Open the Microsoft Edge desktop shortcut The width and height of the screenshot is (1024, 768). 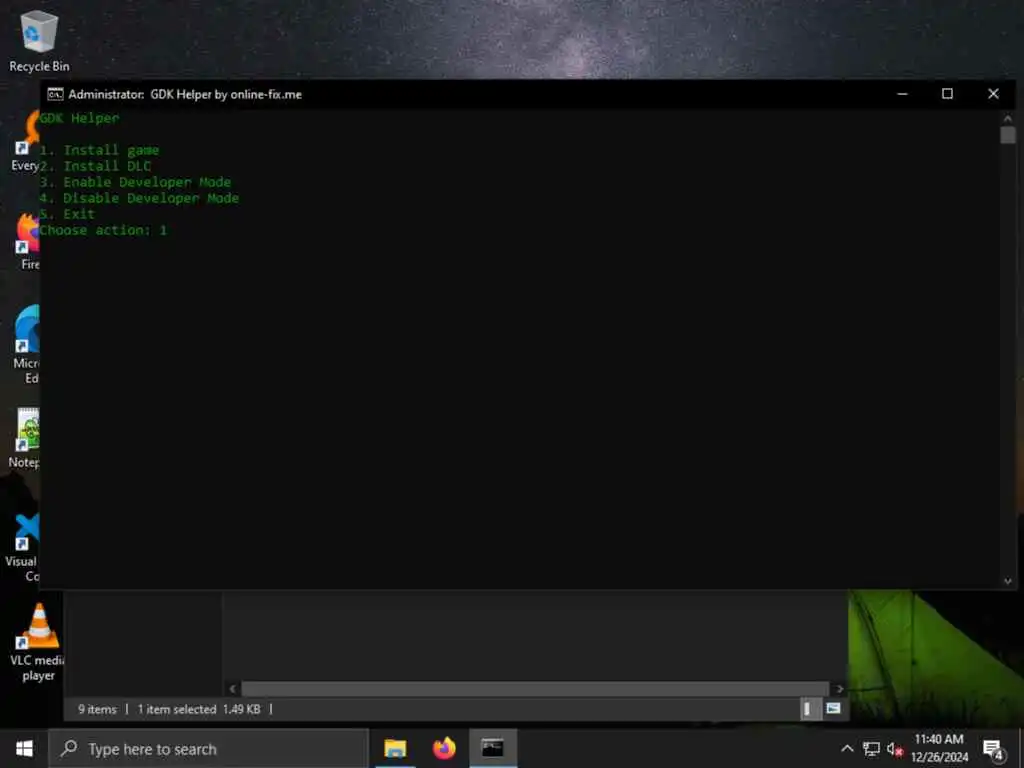[26, 344]
